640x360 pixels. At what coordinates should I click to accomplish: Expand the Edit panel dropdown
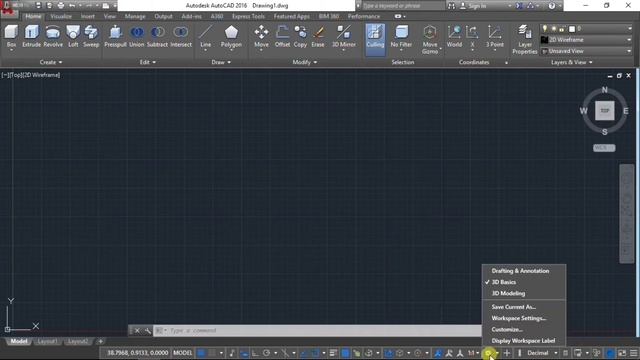[148, 62]
